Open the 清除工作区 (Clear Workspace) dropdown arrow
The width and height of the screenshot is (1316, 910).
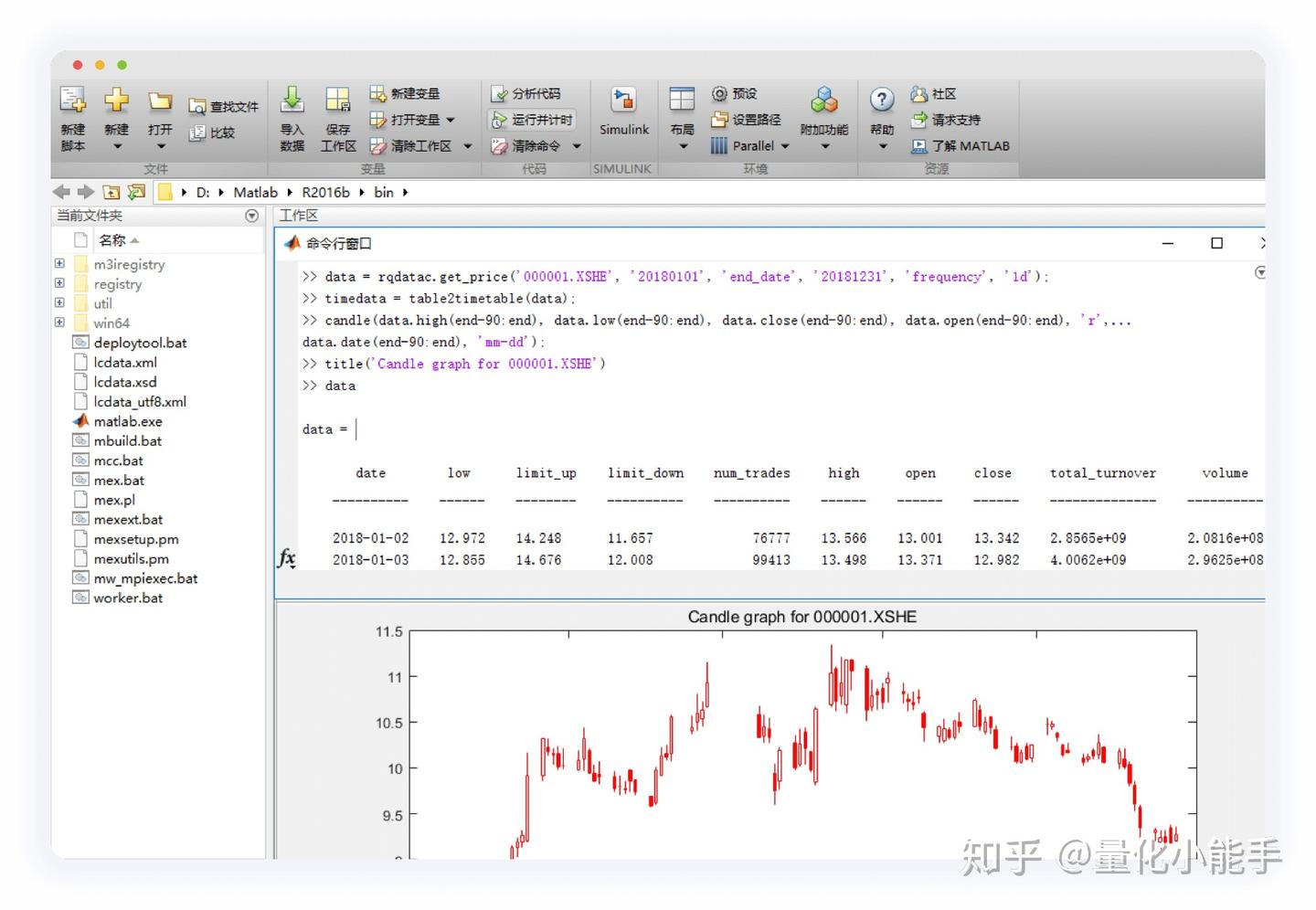pos(467,145)
